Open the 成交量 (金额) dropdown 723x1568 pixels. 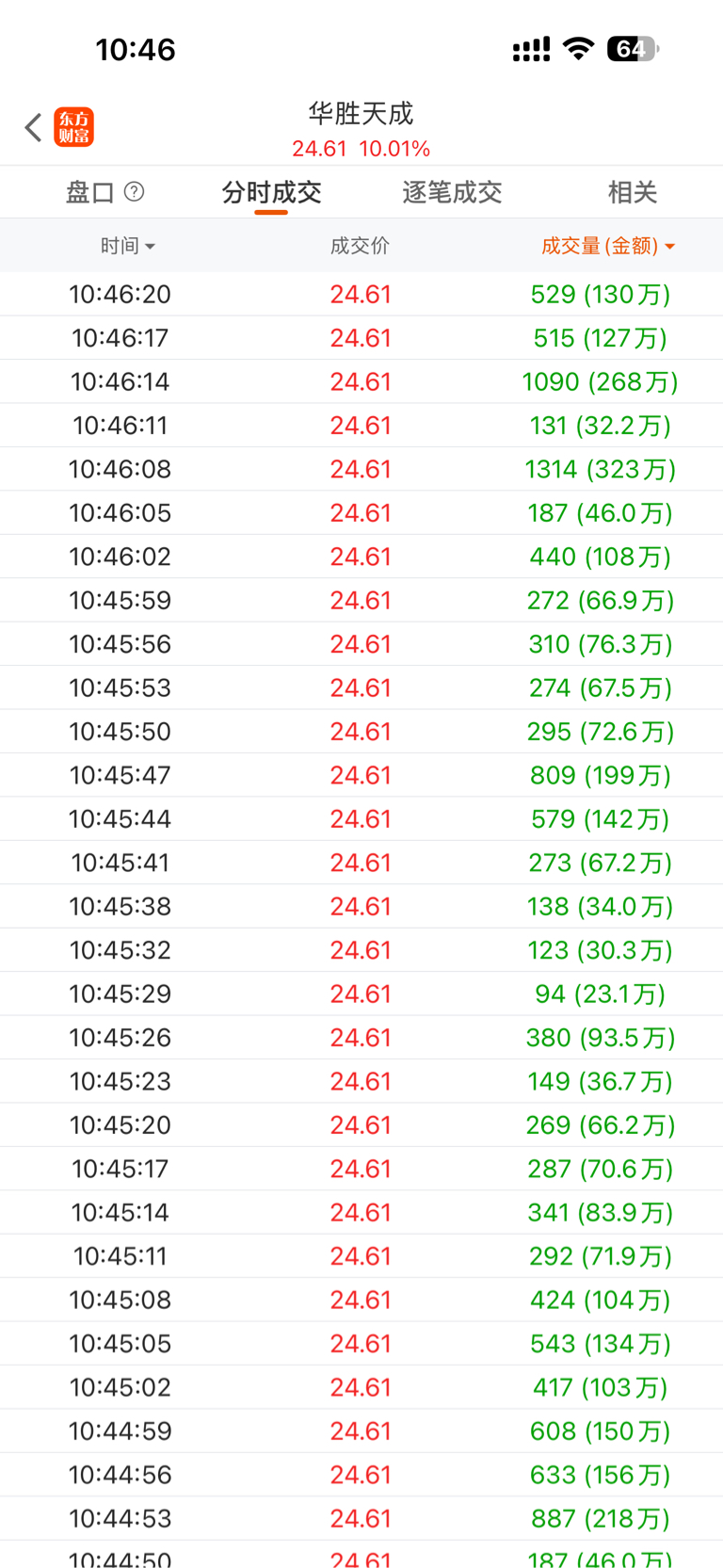point(607,246)
